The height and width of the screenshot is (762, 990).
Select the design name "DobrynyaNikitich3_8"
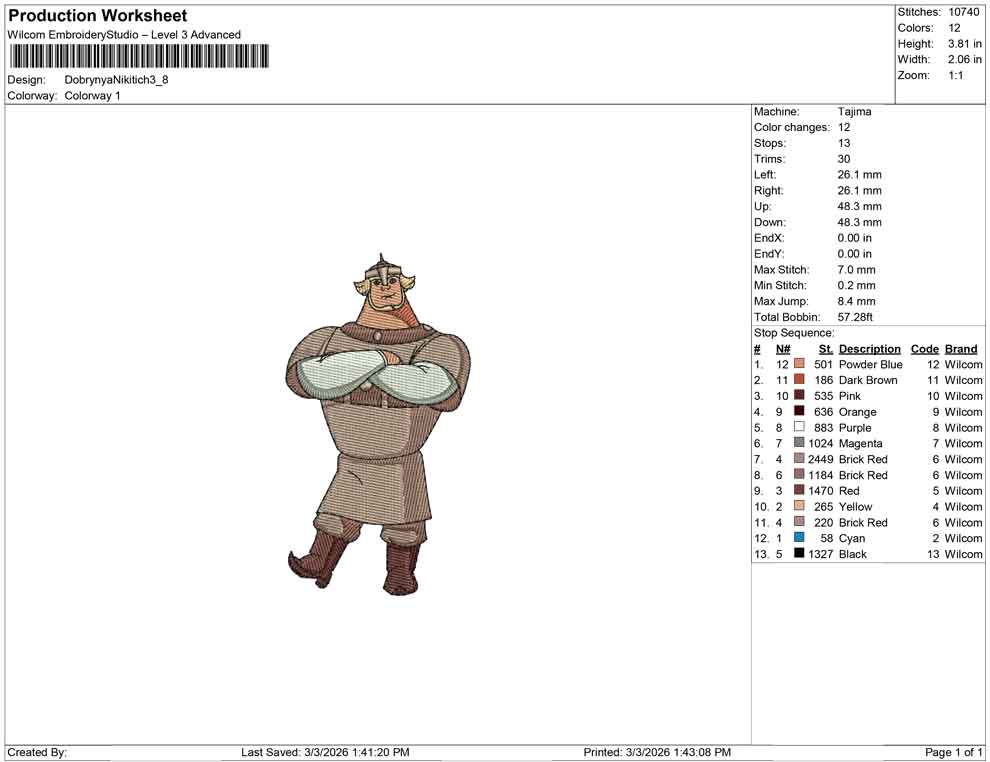tap(116, 80)
